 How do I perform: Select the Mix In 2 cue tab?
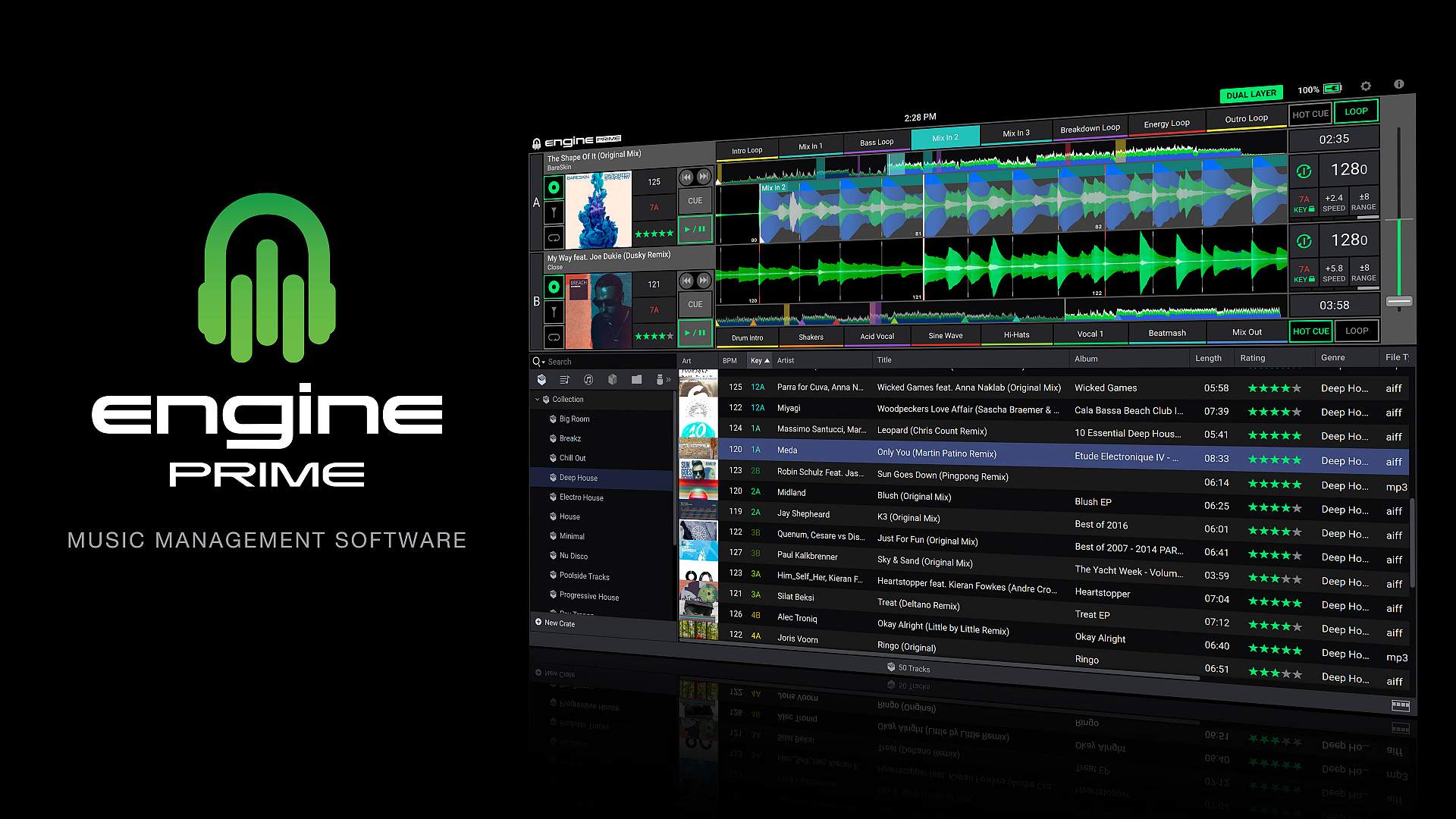945,137
